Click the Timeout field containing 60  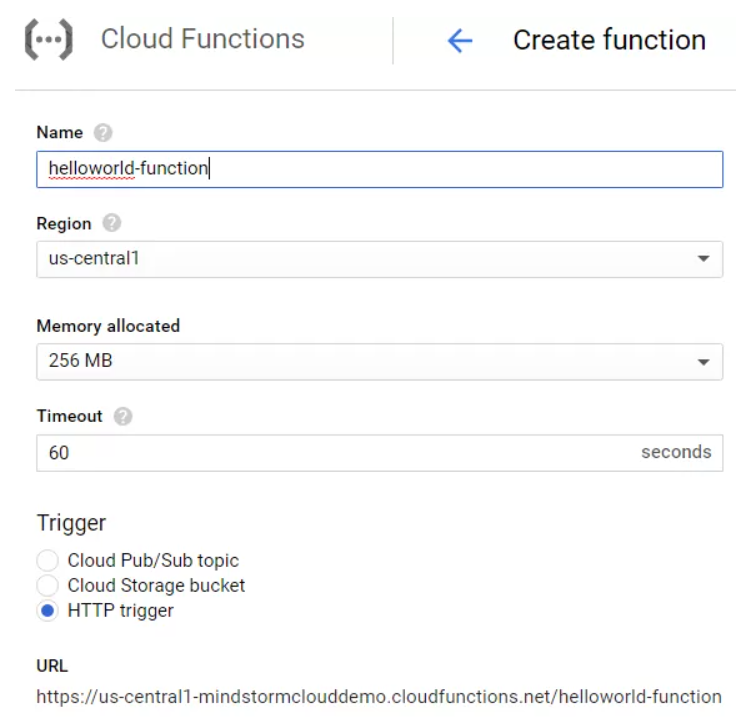pyautogui.click(x=379, y=453)
